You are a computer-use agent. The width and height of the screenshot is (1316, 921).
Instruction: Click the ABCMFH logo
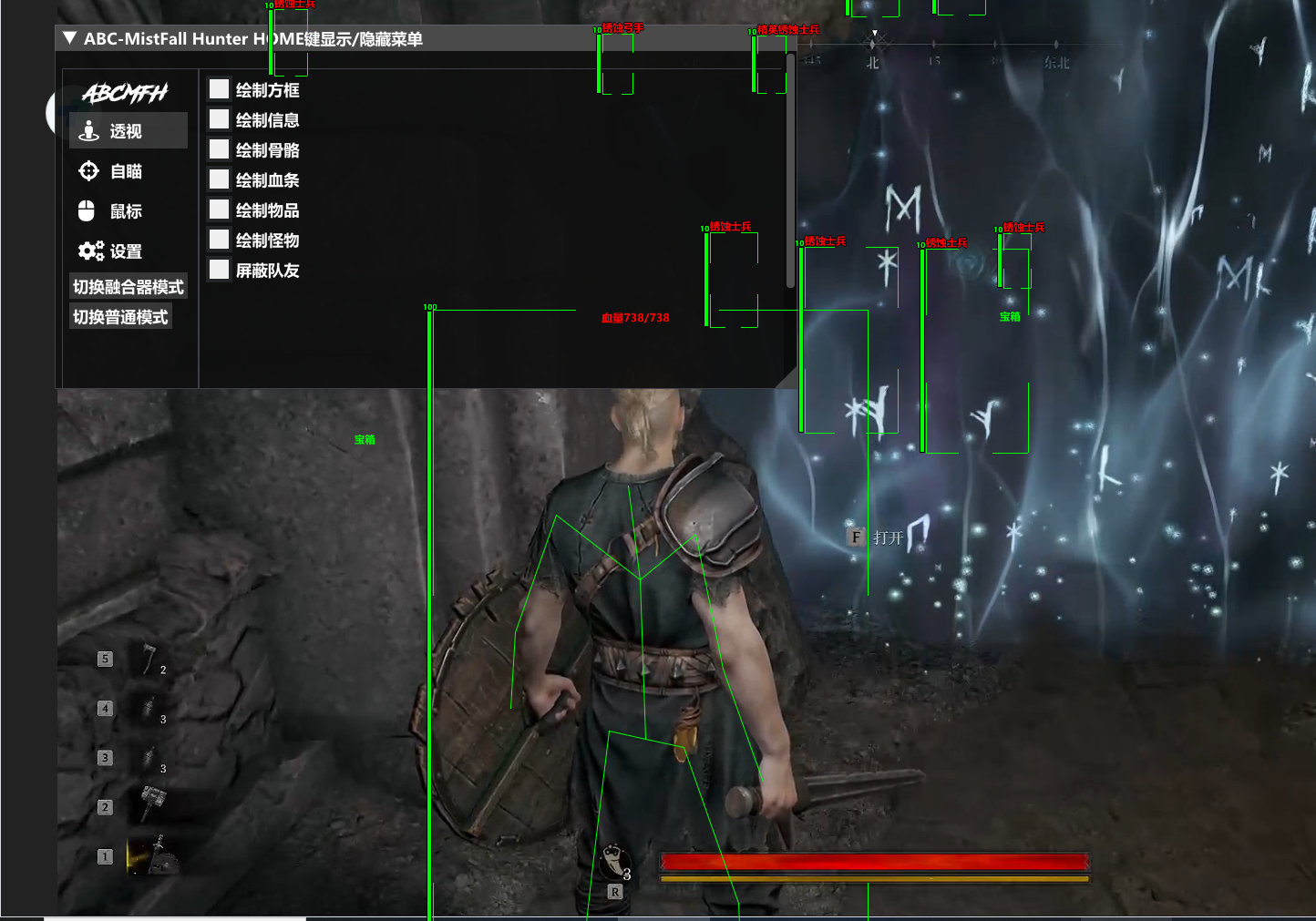125,93
